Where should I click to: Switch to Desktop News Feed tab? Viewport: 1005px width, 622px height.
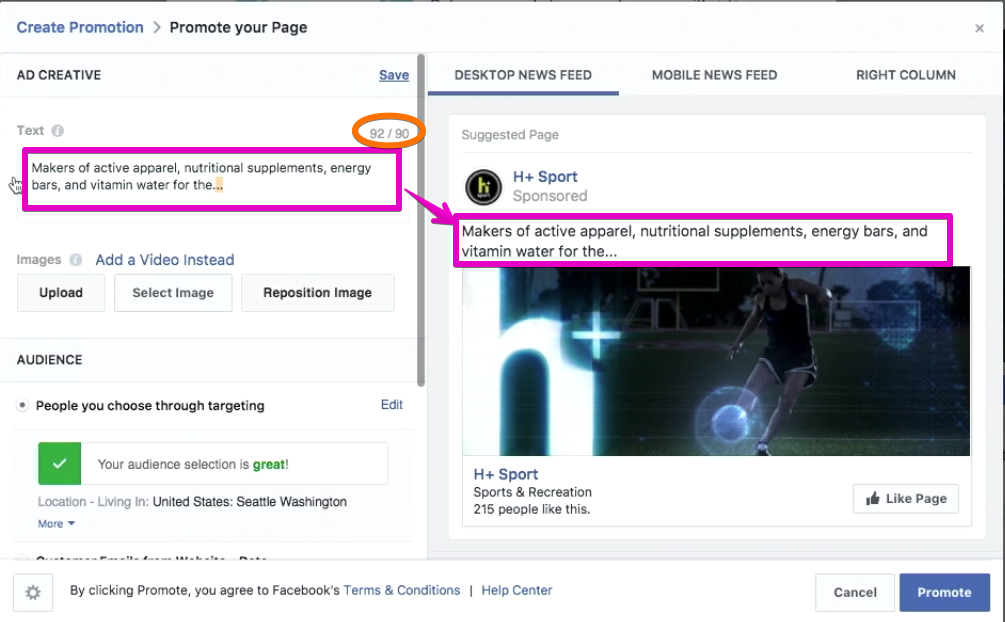point(523,75)
